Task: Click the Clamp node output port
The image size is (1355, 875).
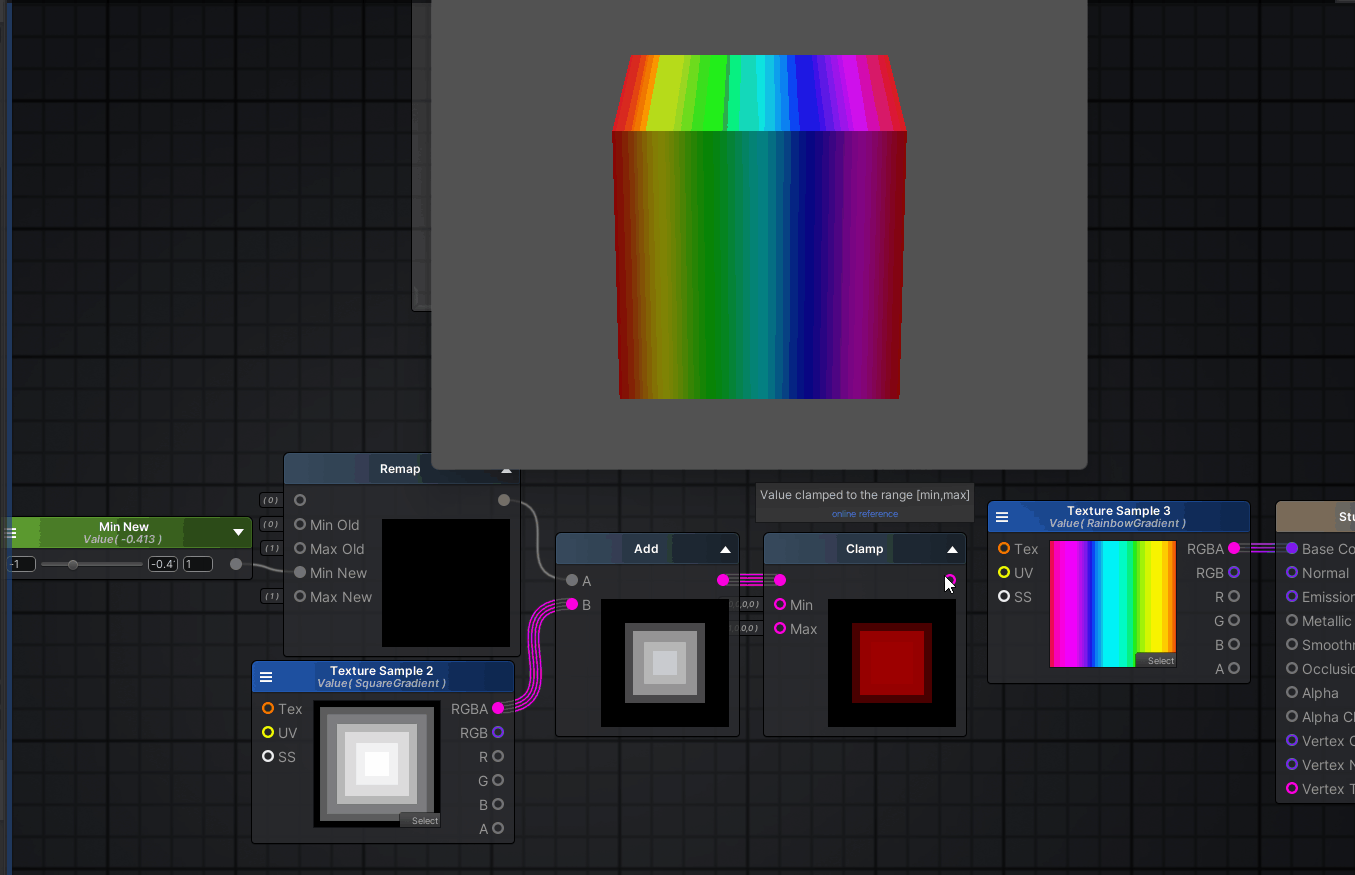Action: coord(950,580)
